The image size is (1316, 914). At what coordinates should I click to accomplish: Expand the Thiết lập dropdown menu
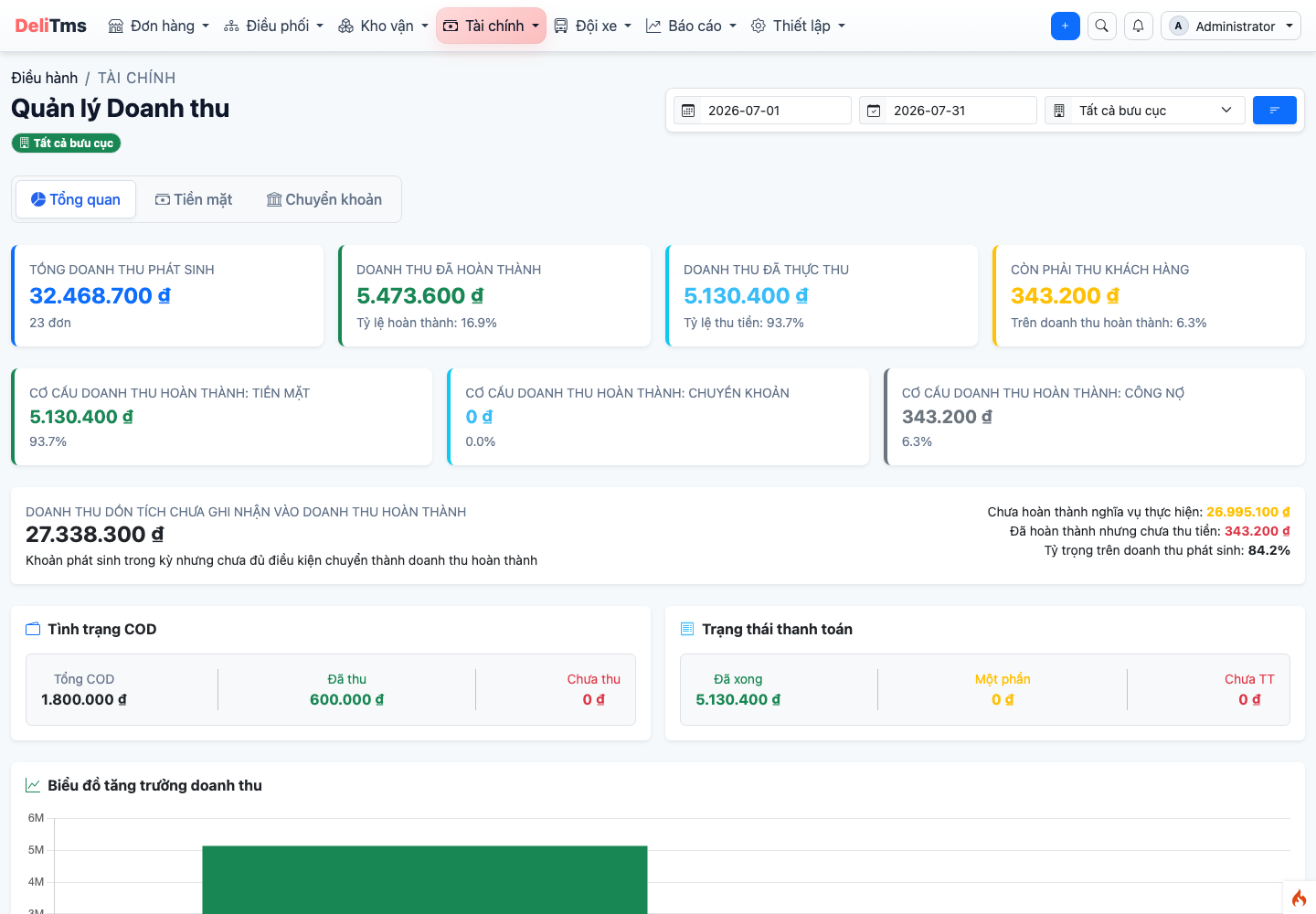[799, 26]
